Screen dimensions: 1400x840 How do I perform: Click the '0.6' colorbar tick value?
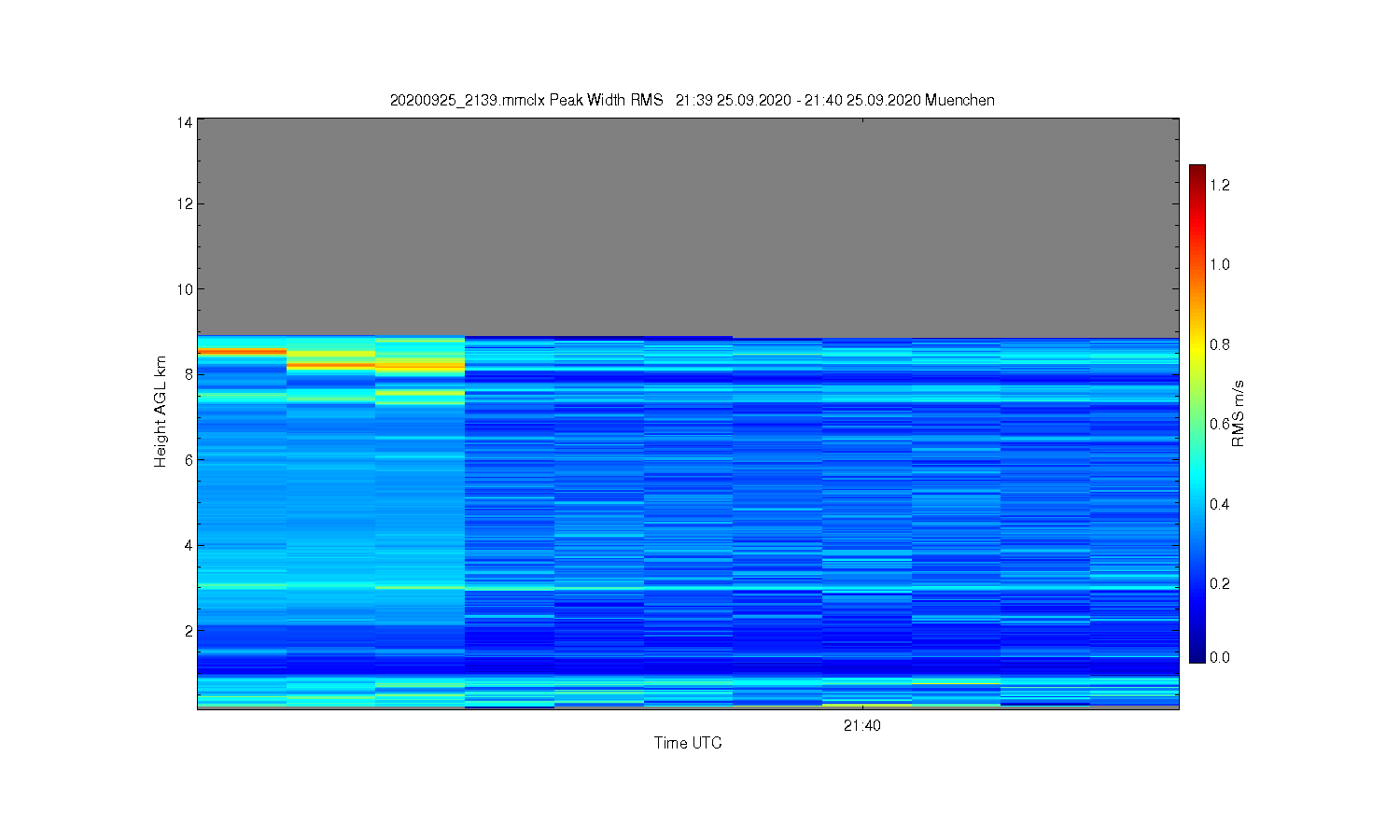tap(1220, 424)
